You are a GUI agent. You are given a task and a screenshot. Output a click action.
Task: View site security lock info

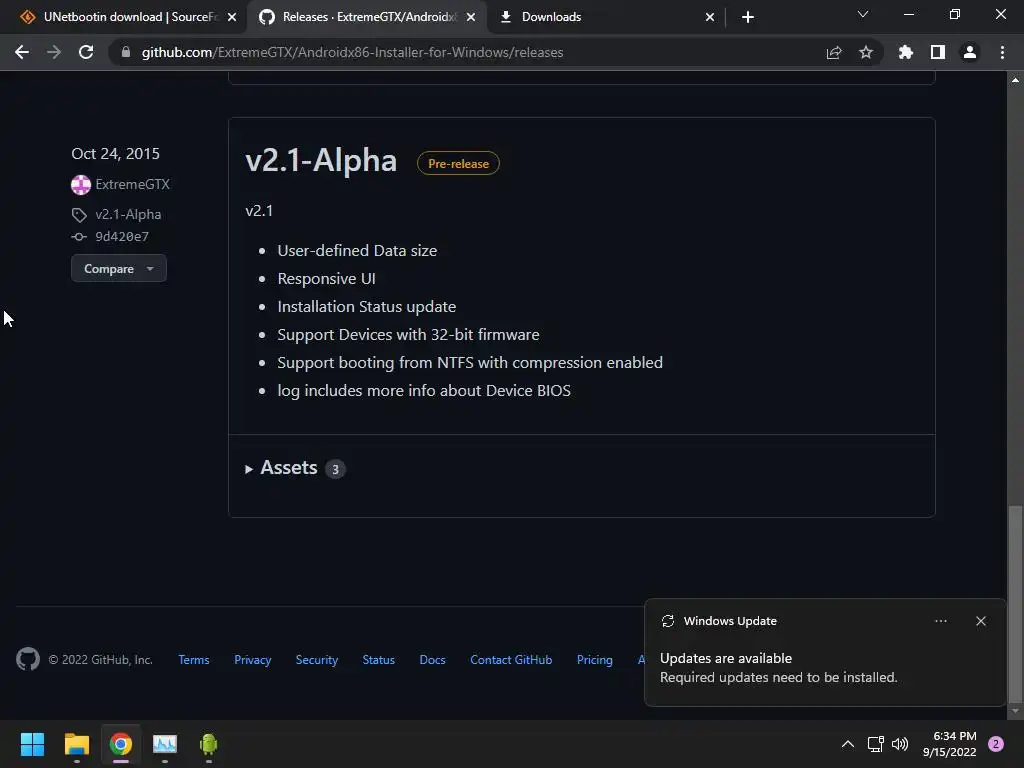click(126, 52)
